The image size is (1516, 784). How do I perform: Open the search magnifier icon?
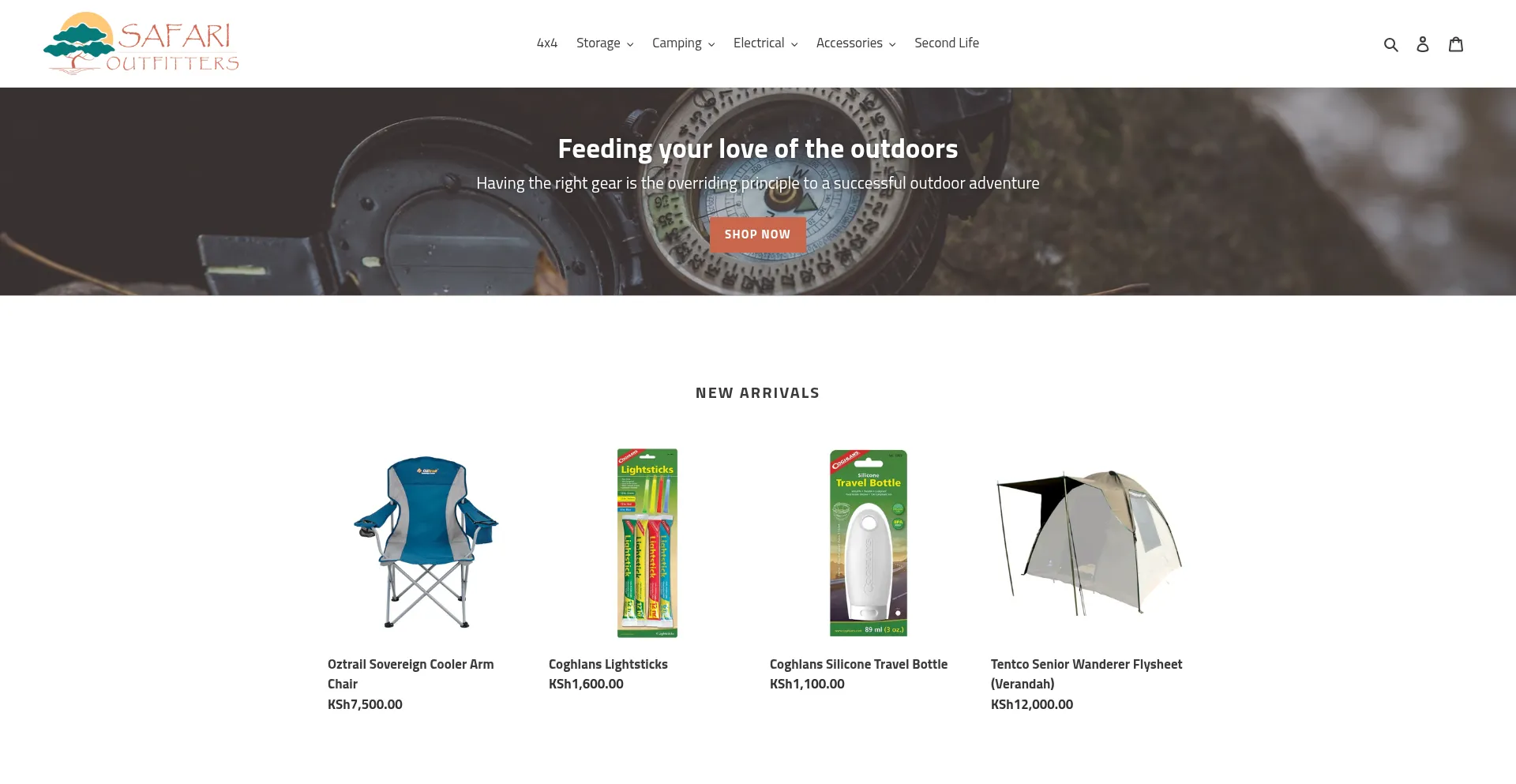(1391, 44)
